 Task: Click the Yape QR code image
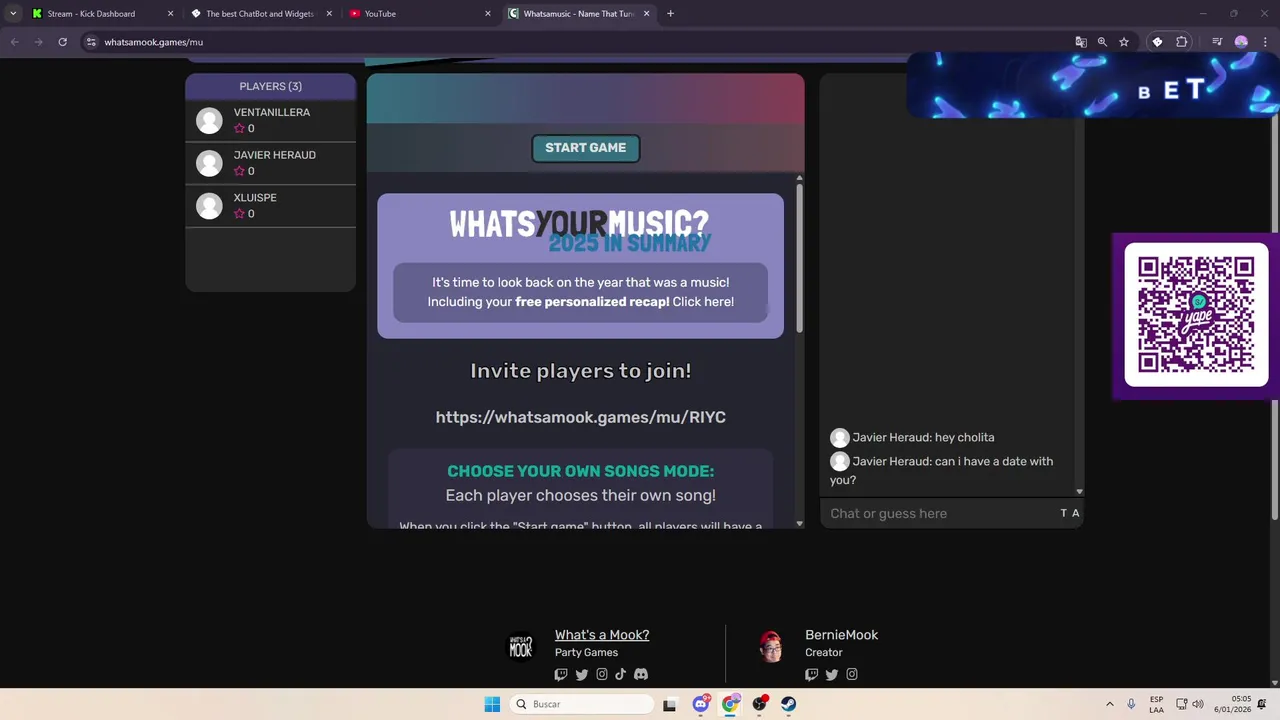[1196, 315]
